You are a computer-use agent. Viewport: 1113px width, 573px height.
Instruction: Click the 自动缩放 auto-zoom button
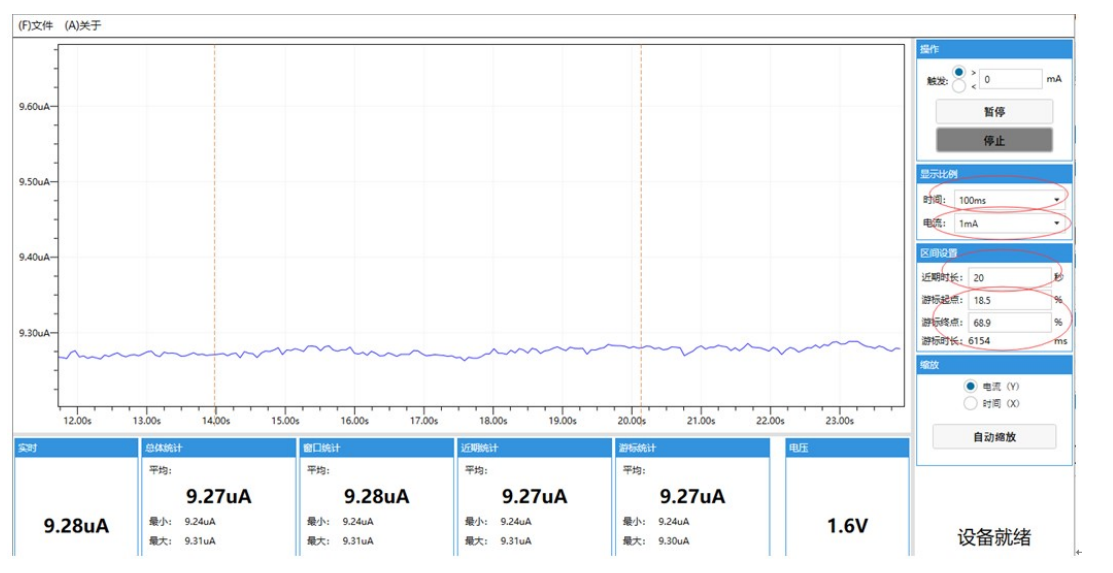994,436
